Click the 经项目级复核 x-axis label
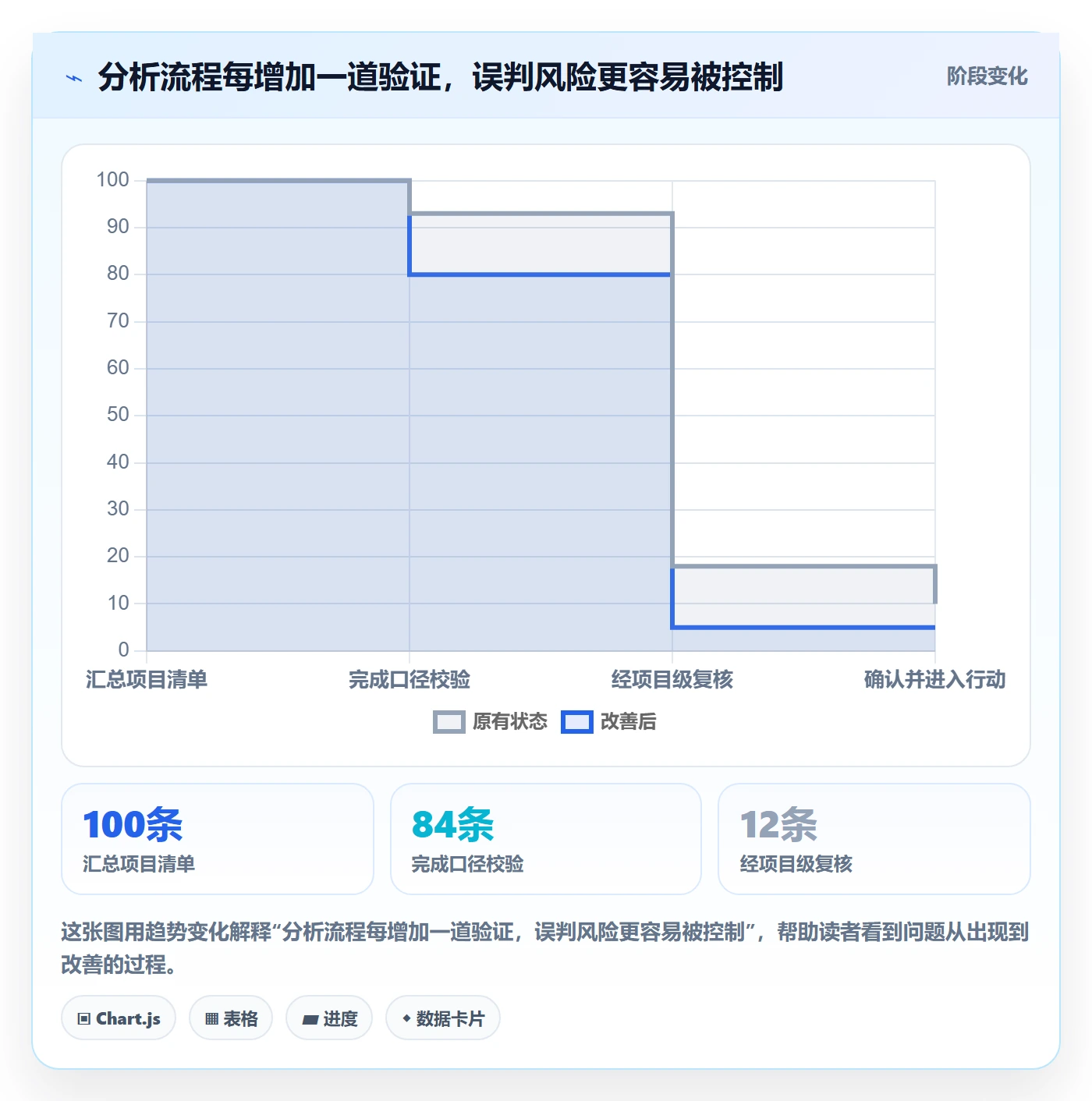 click(672, 680)
